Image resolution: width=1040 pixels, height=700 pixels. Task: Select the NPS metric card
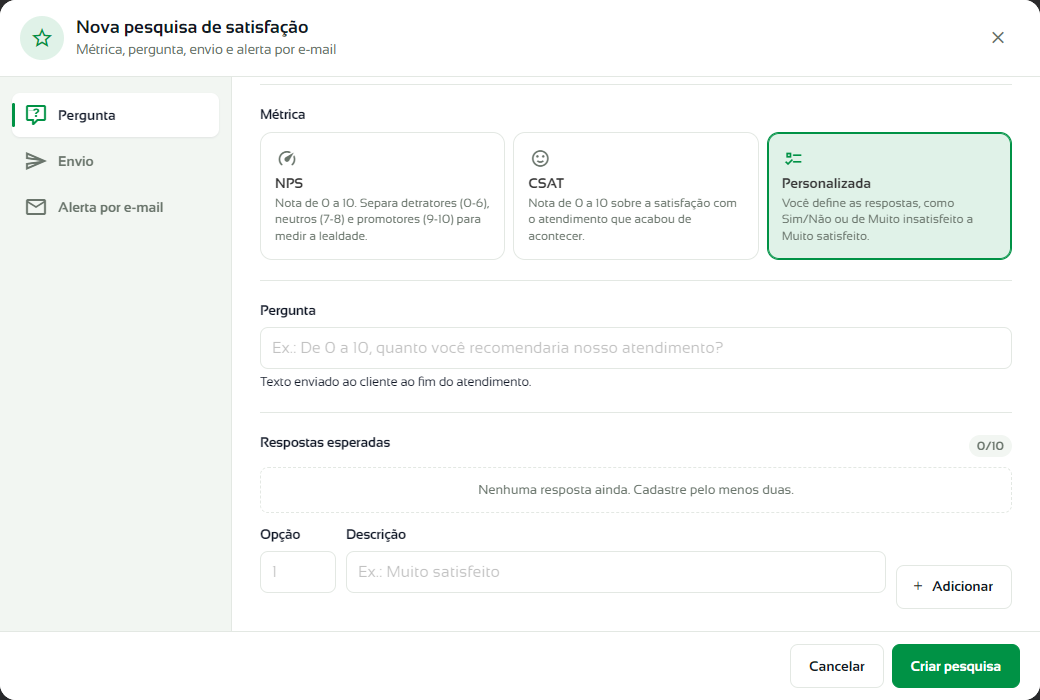pos(382,196)
